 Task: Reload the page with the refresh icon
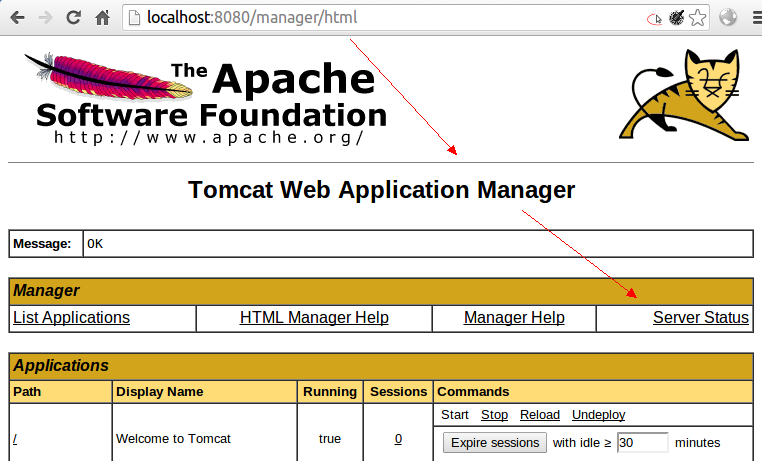pyautogui.click(x=73, y=18)
